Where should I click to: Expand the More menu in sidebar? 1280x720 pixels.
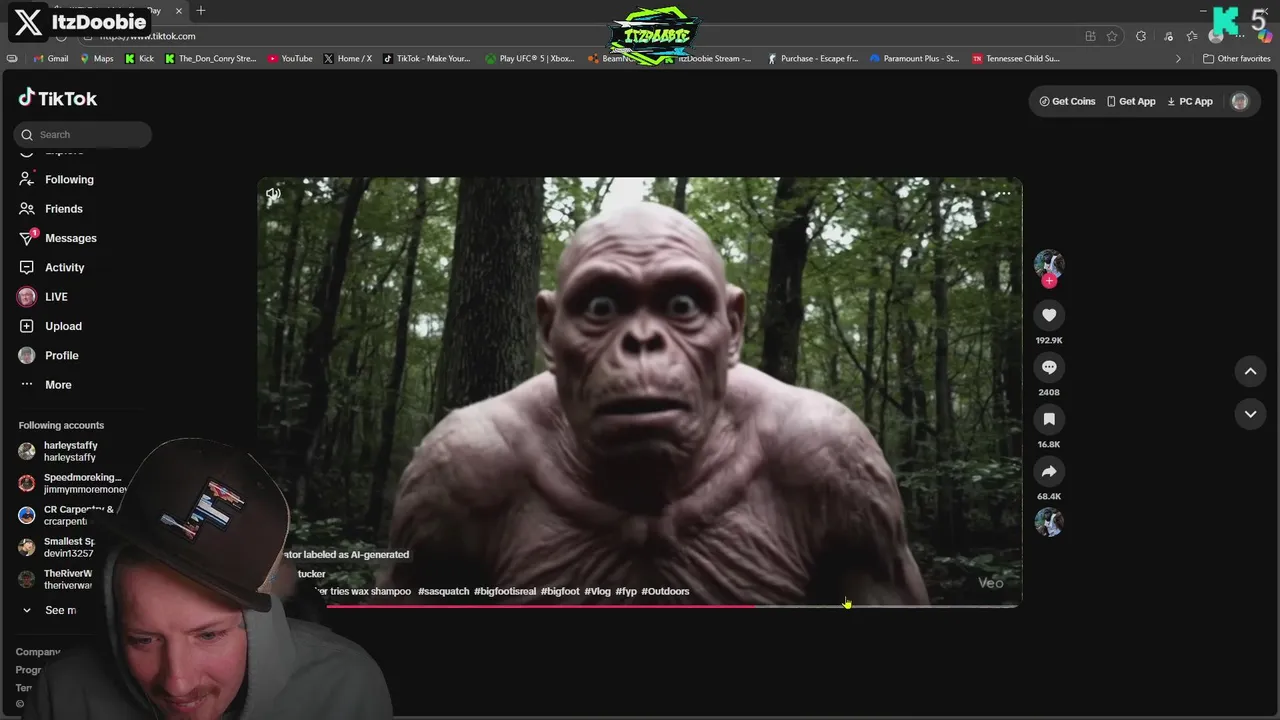click(x=45, y=385)
